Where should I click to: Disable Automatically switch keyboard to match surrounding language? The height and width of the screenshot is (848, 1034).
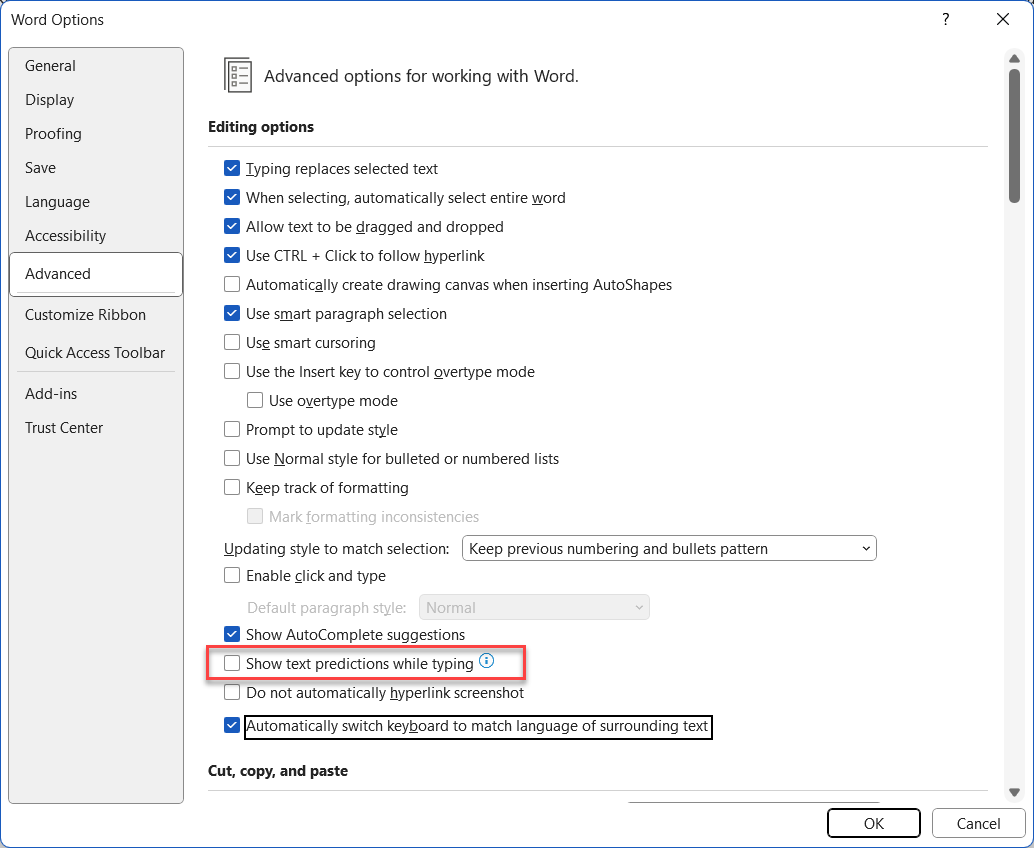231,726
